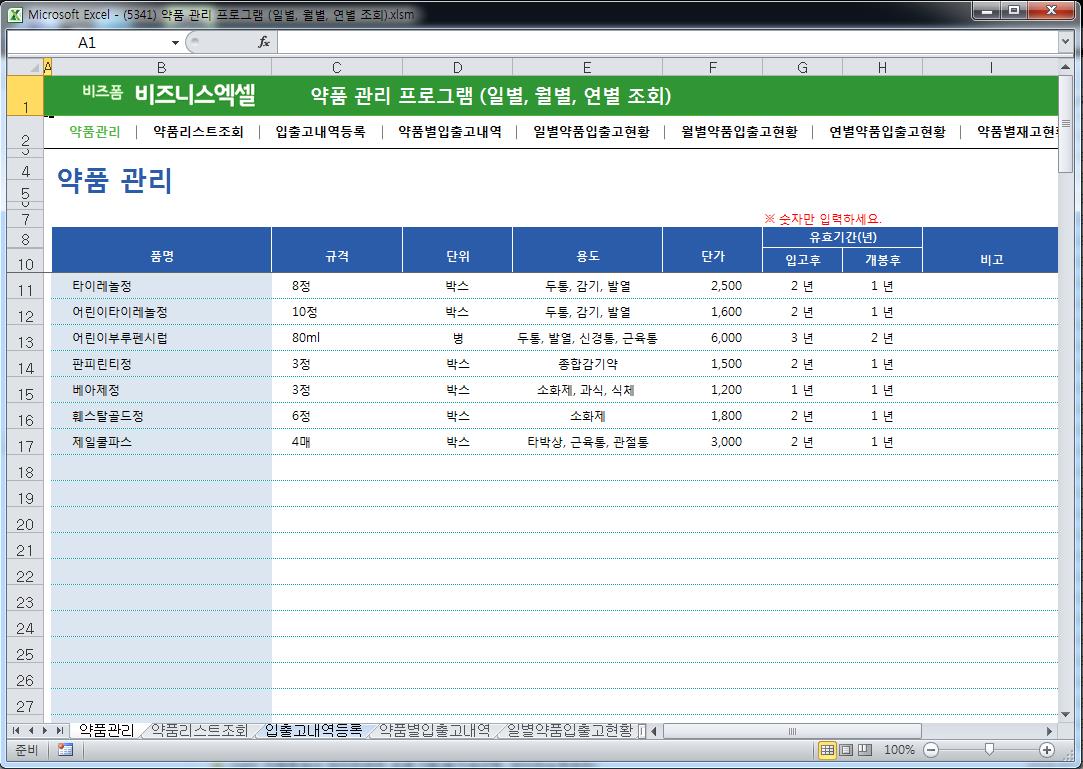Jump to last sheet using tab navigation arrow
The height and width of the screenshot is (769, 1083).
click(x=61, y=731)
